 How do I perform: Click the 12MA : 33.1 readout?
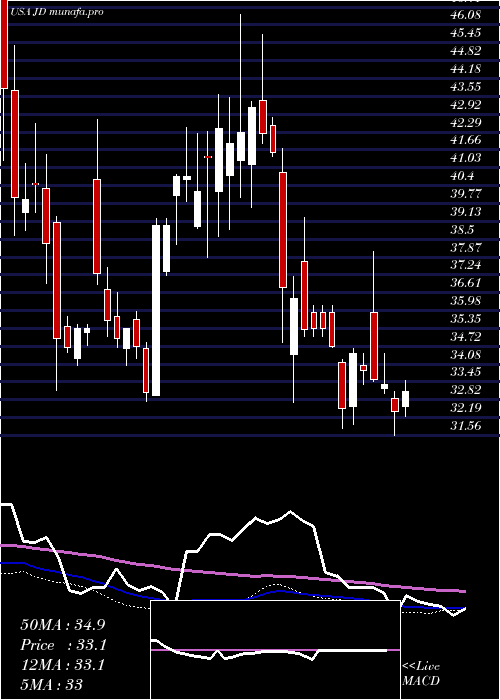point(62,665)
